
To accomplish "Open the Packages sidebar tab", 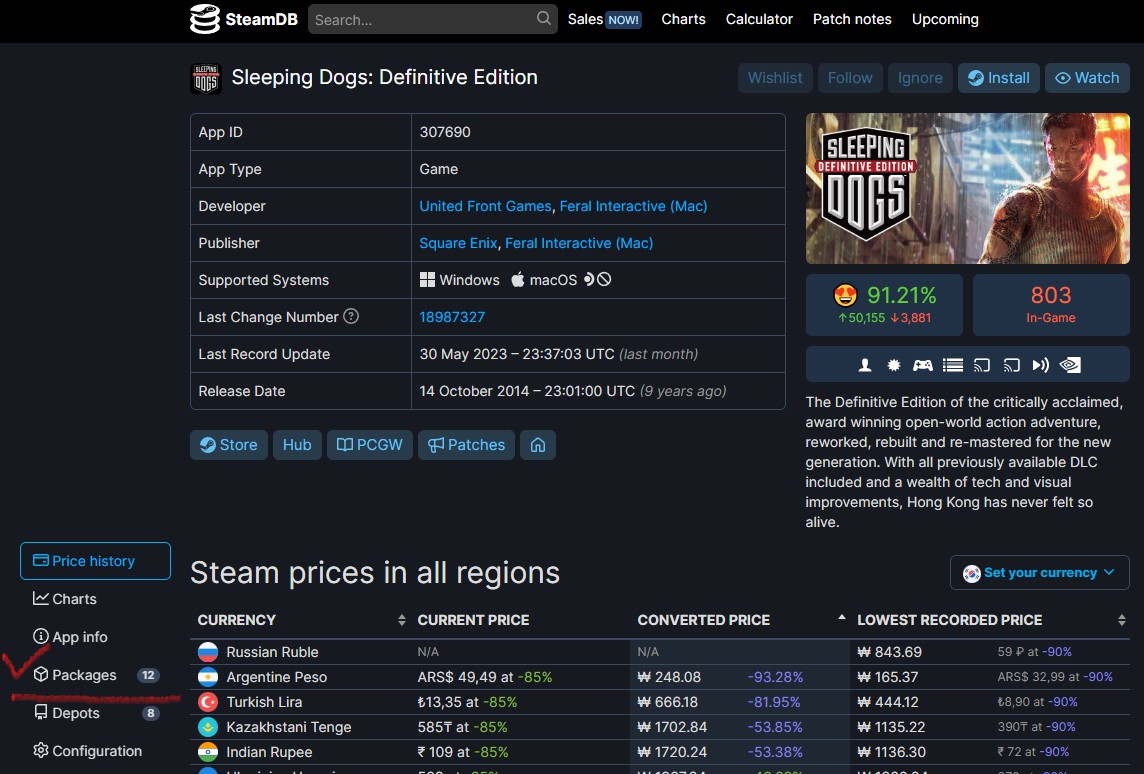I will (96, 675).
